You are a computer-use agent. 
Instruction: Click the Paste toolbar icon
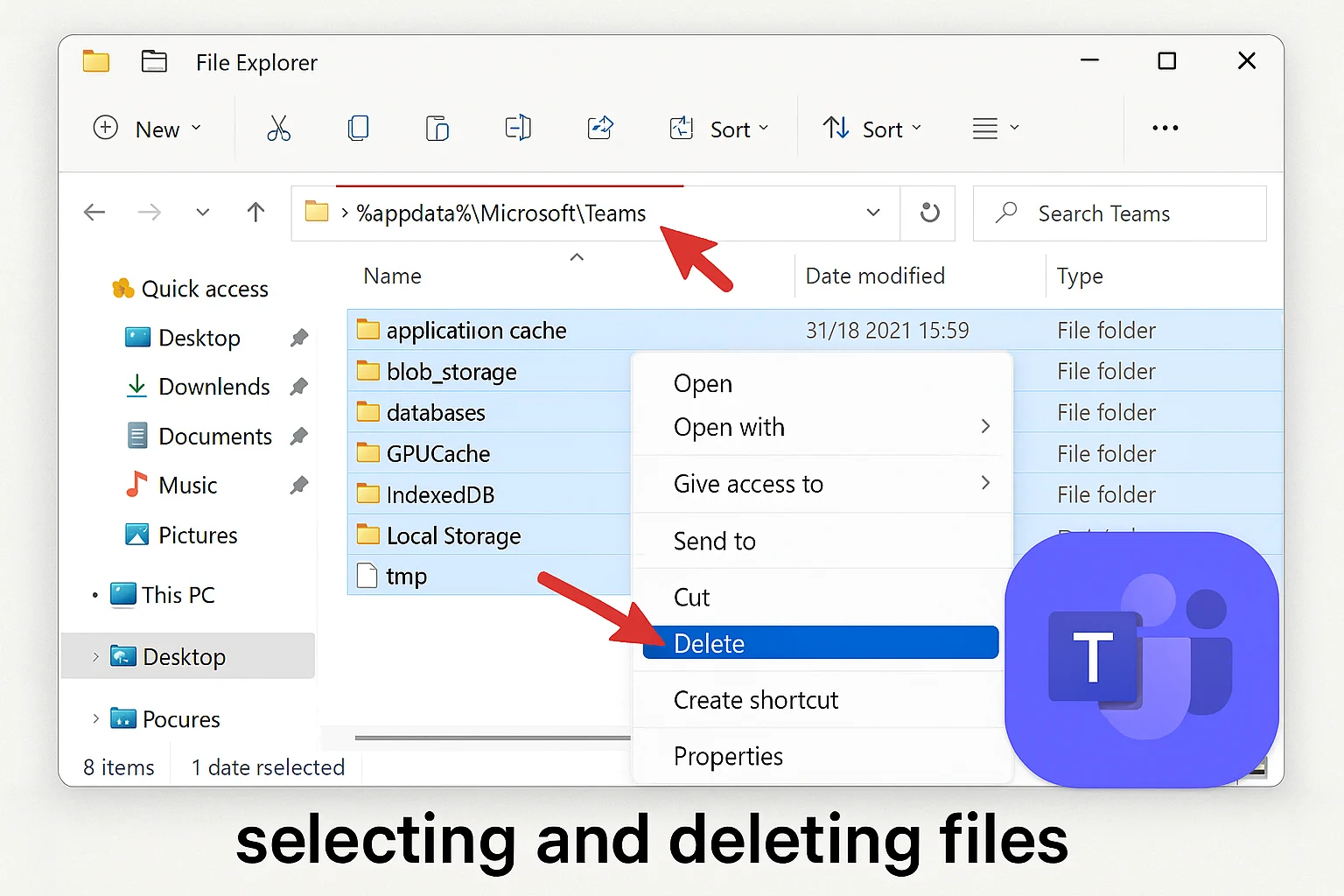pos(437,129)
